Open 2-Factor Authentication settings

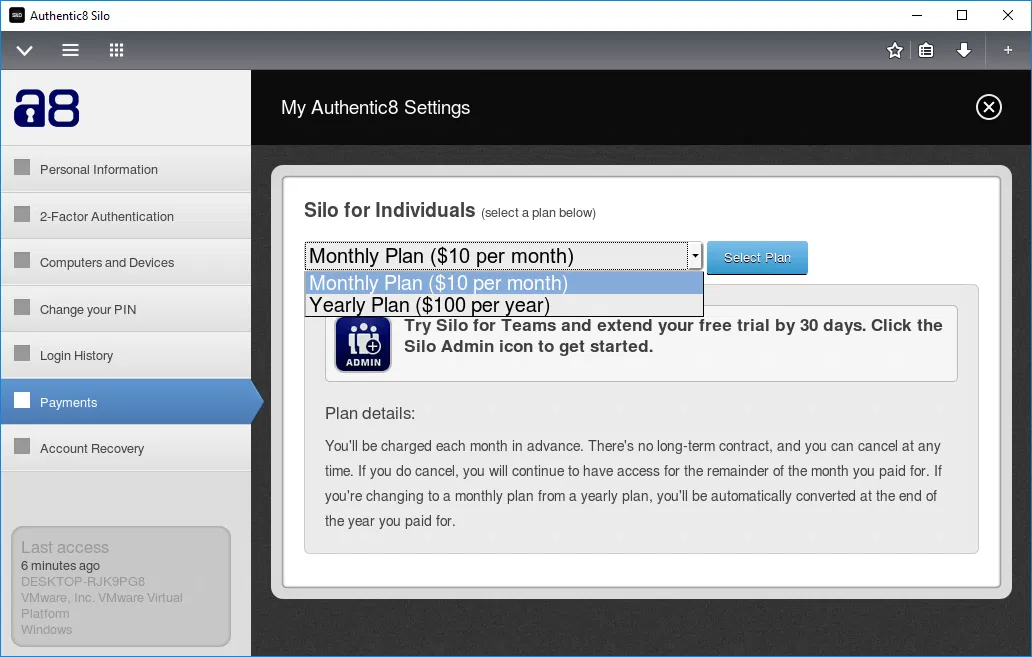click(x=126, y=216)
